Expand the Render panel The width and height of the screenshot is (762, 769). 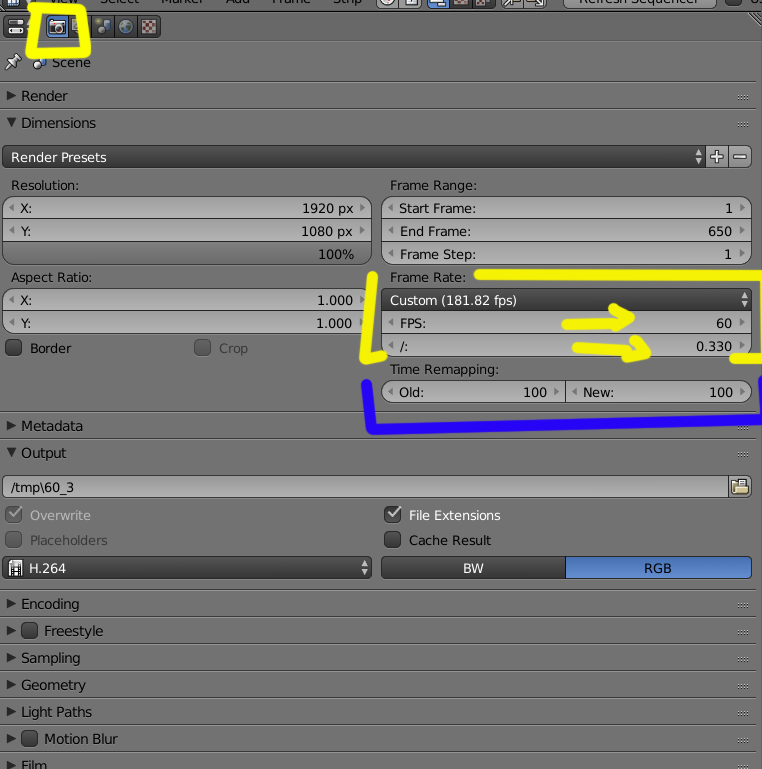(x=11, y=96)
